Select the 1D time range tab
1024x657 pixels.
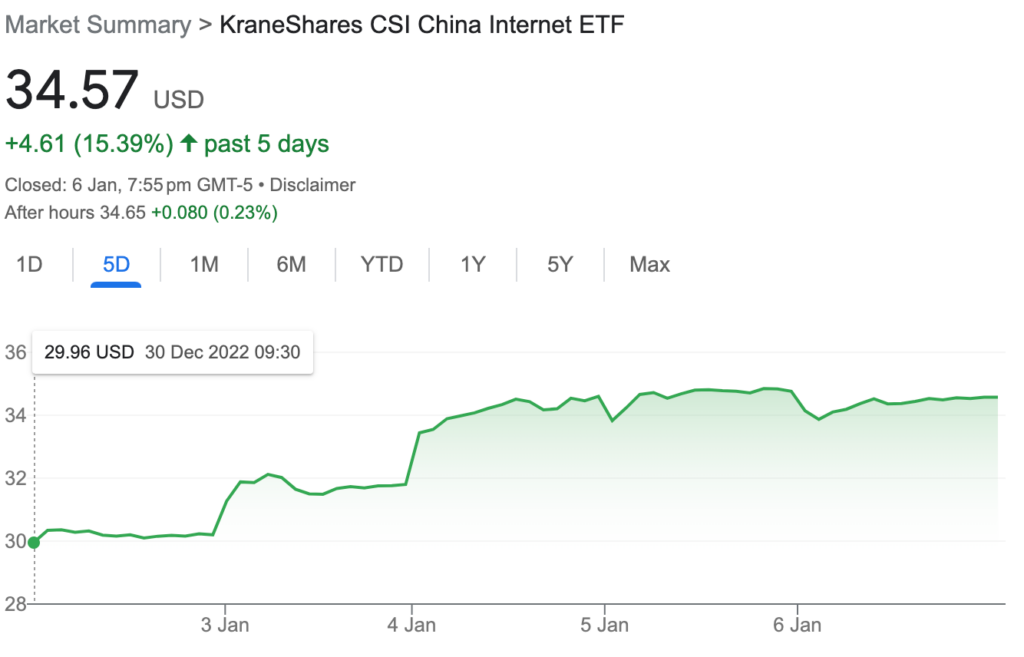pos(30,265)
